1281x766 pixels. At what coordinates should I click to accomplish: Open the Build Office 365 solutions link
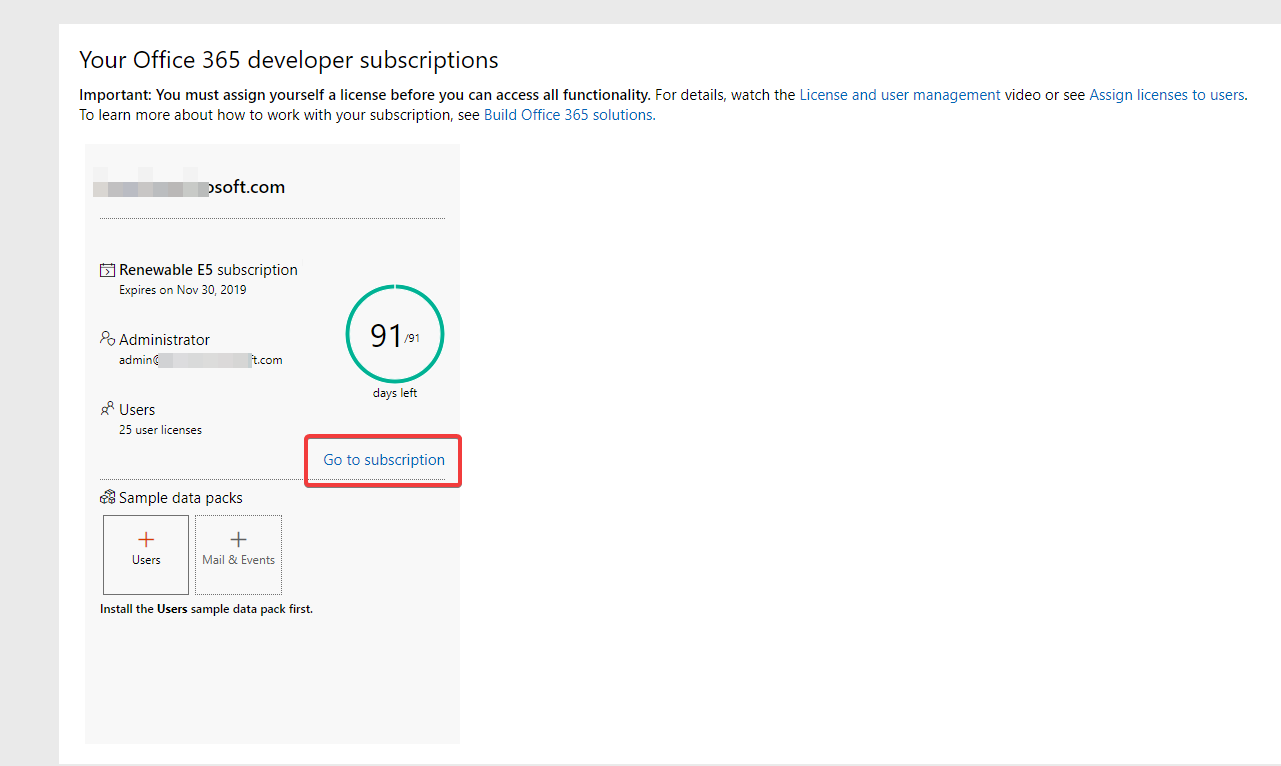(x=569, y=115)
